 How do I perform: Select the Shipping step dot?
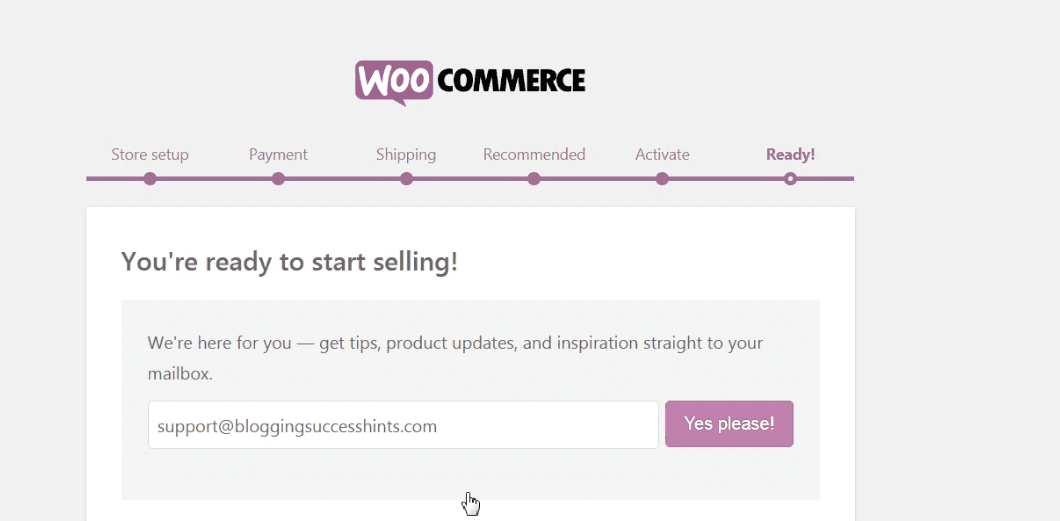[x=406, y=179]
